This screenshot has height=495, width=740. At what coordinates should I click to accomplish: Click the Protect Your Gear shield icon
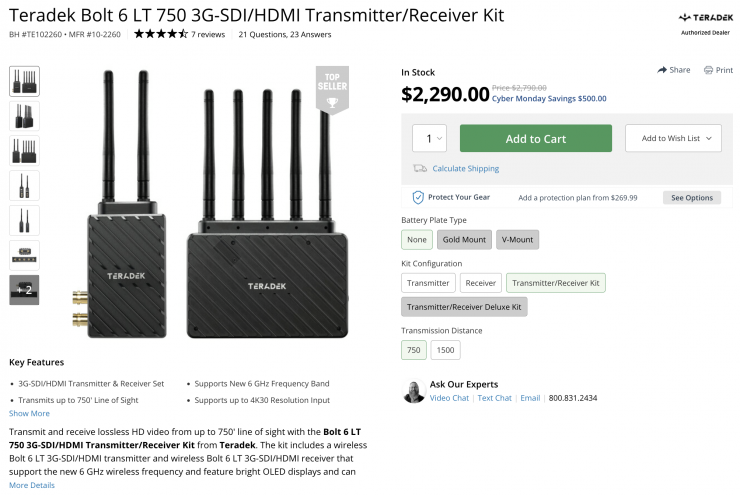coord(418,197)
